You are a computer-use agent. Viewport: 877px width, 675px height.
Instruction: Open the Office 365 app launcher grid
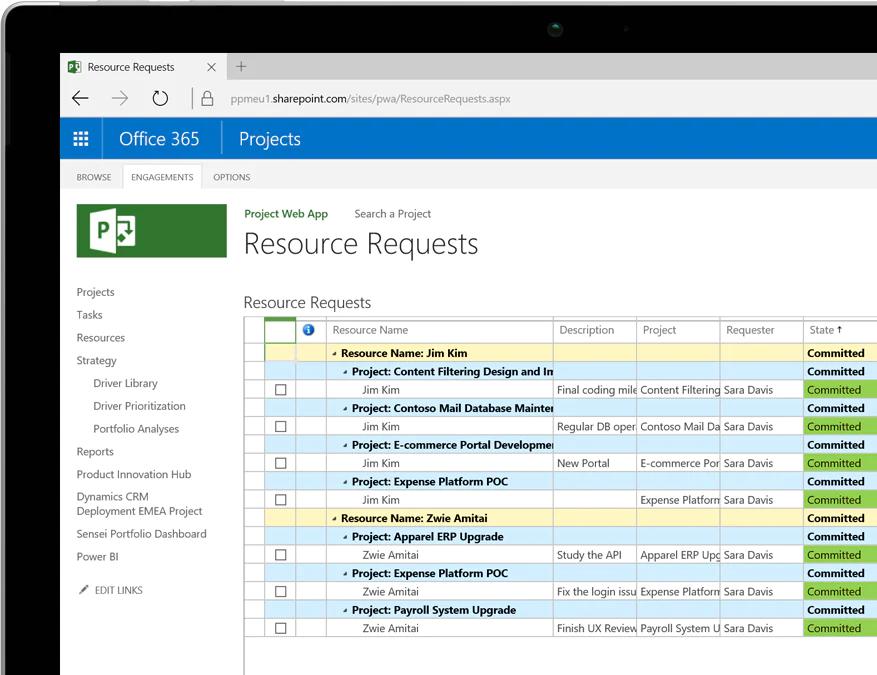coord(81,139)
